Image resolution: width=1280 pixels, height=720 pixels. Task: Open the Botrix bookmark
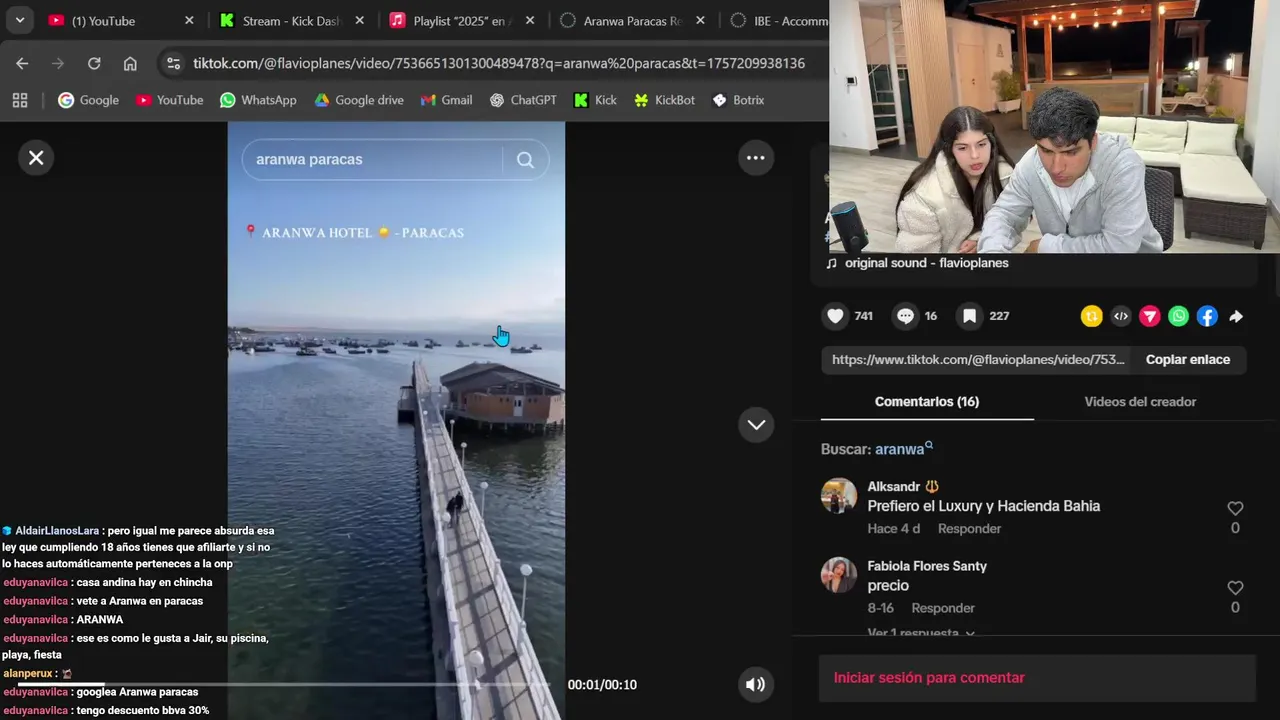click(738, 100)
